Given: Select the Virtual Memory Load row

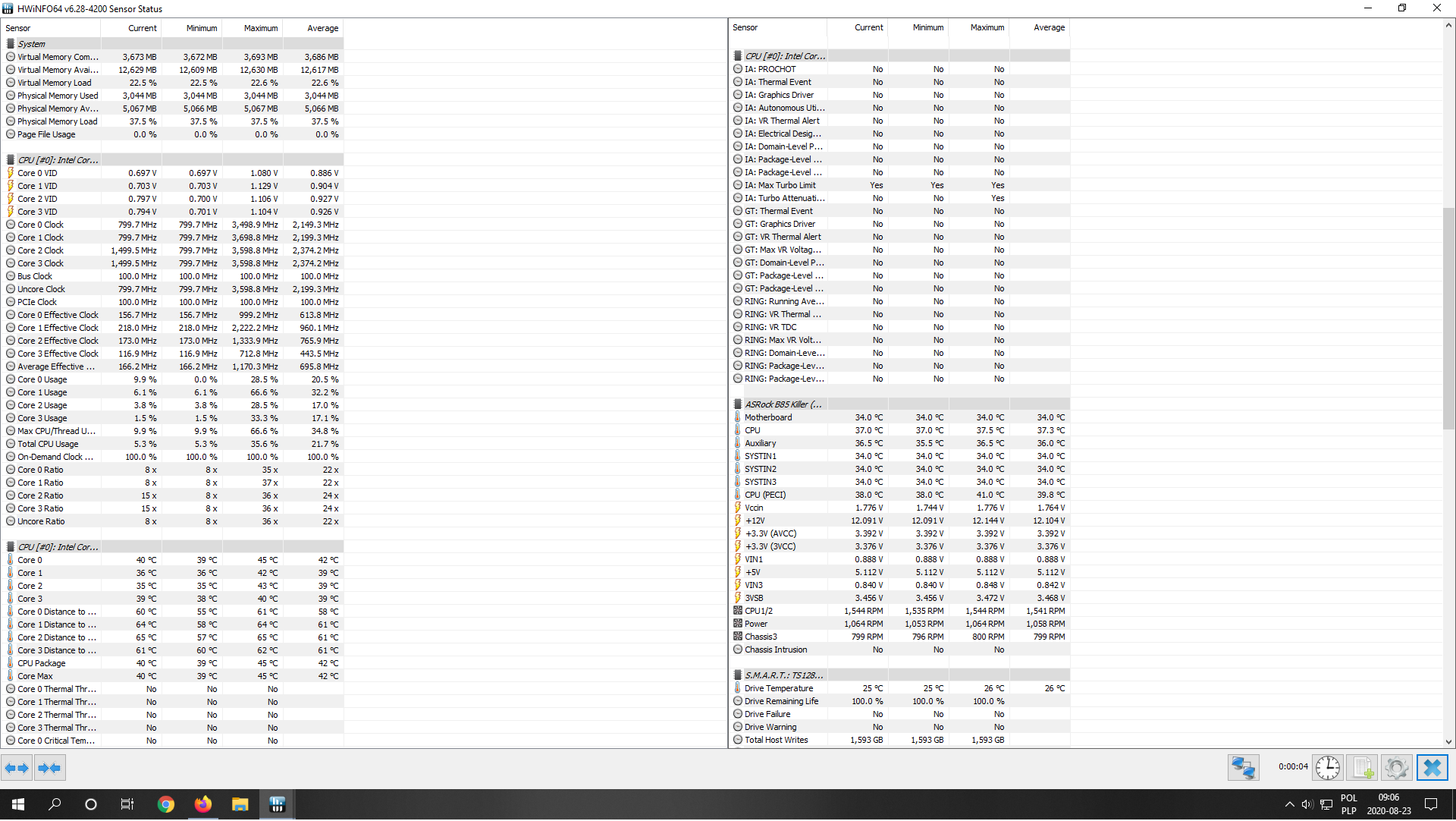Looking at the screenshot, I should 173,83.
